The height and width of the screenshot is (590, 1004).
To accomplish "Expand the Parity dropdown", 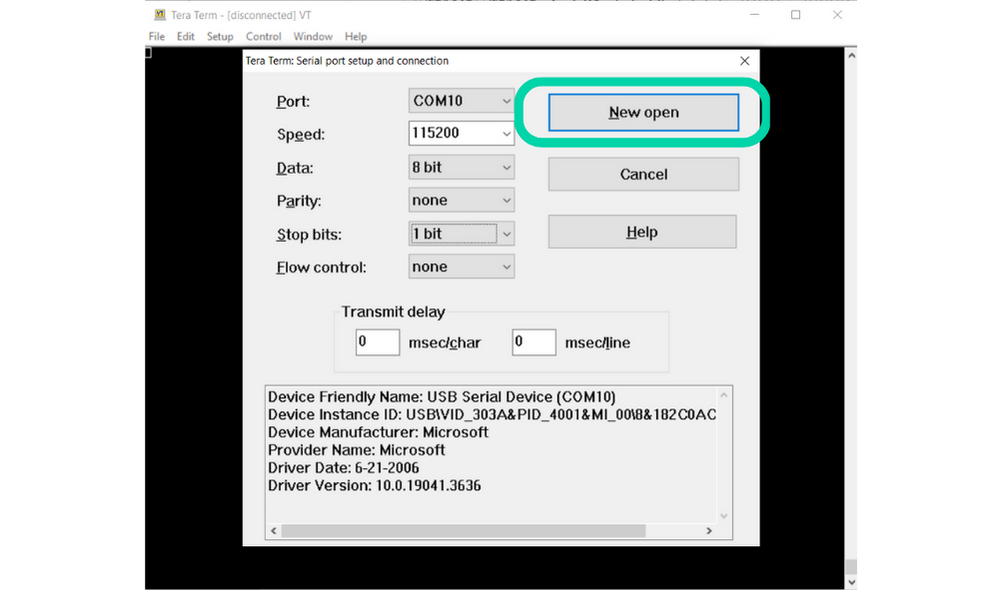I will tap(461, 200).
